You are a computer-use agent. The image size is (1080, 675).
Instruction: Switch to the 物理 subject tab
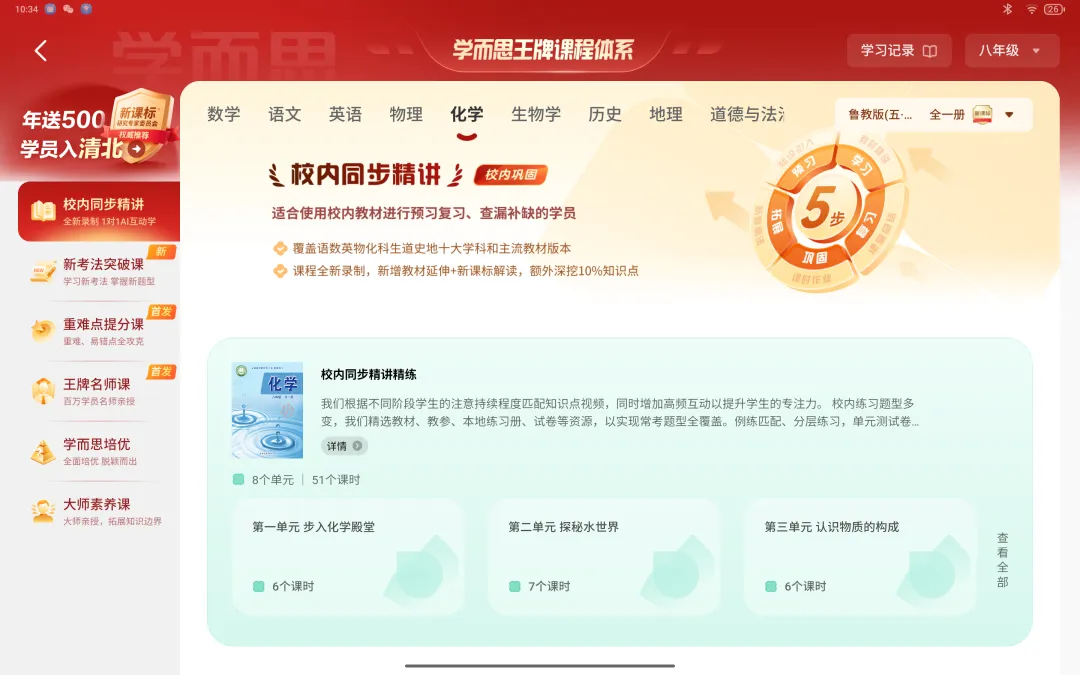tap(406, 114)
